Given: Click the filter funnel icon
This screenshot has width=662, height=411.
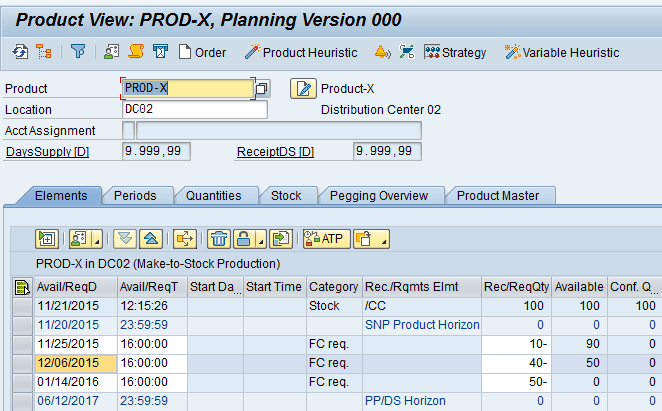Looking at the screenshot, I should (x=77, y=52).
